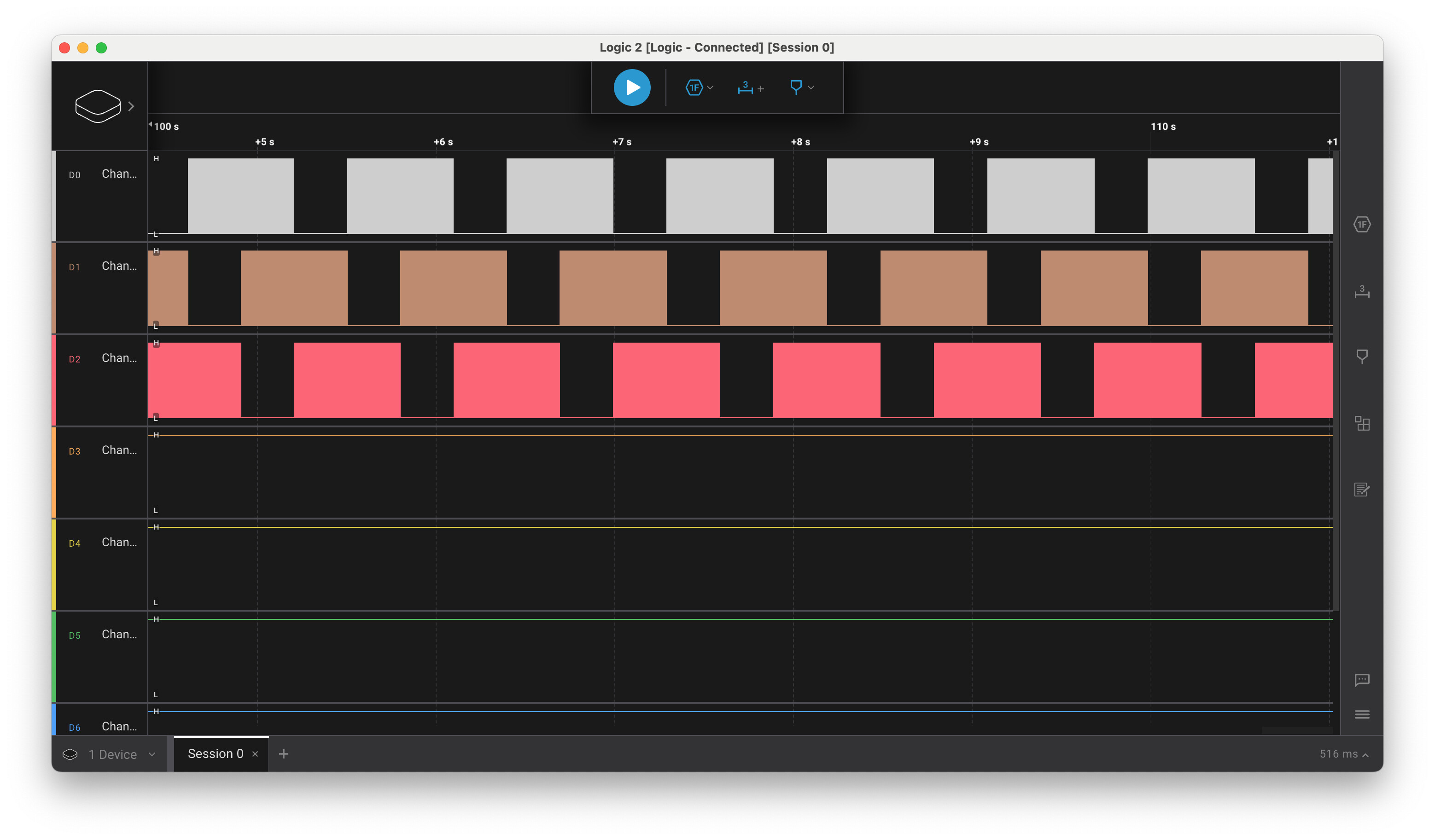Viewport: 1435px width, 840px height.
Task: Start capture with the blue play button
Action: point(631,87)
